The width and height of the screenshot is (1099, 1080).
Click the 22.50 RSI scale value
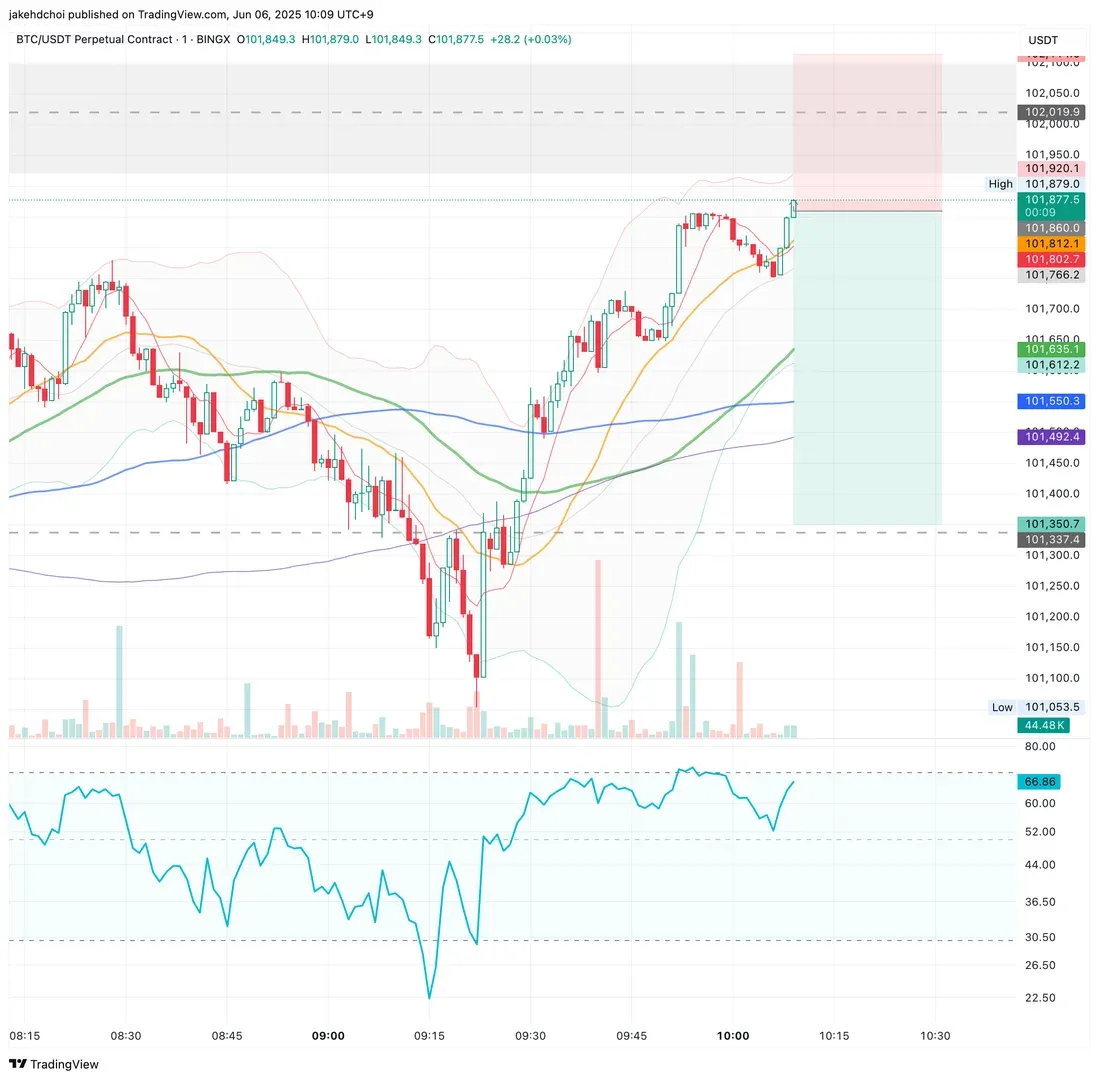coord(1039,997)
